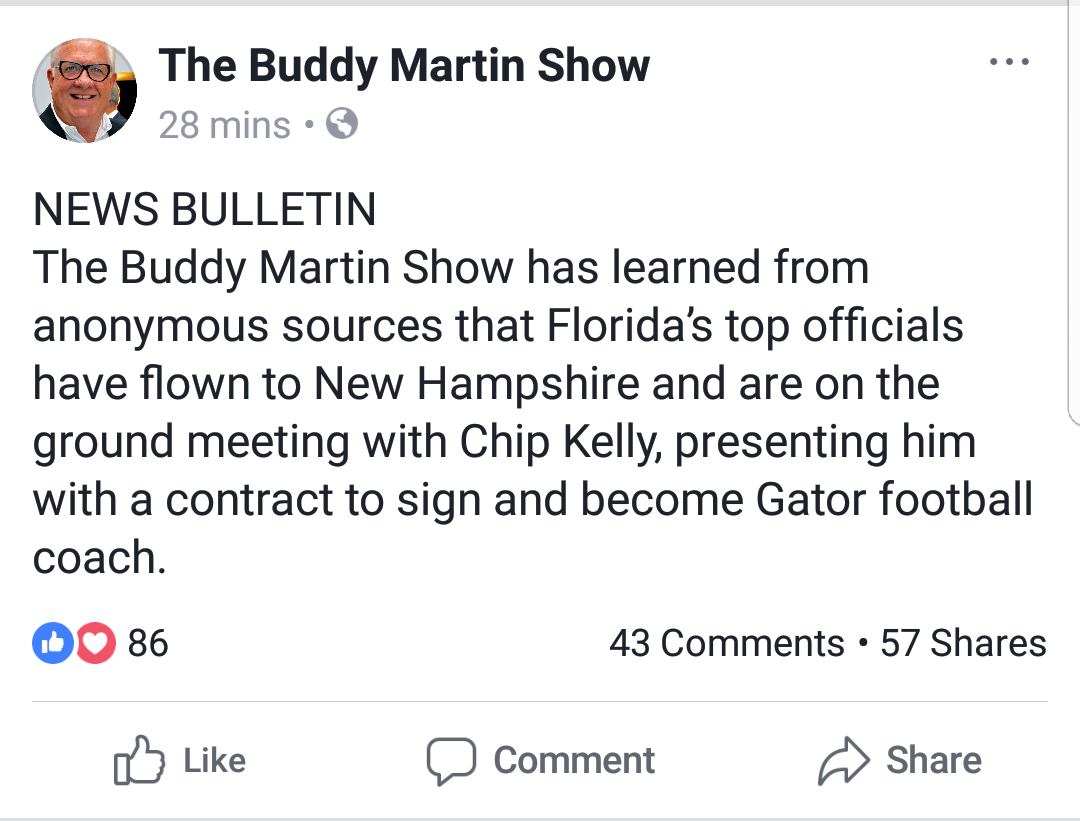This screenshot has width=1080, height=821.
Task: Open the three-dot post options menu
Action: click(x=1007, y=62)
